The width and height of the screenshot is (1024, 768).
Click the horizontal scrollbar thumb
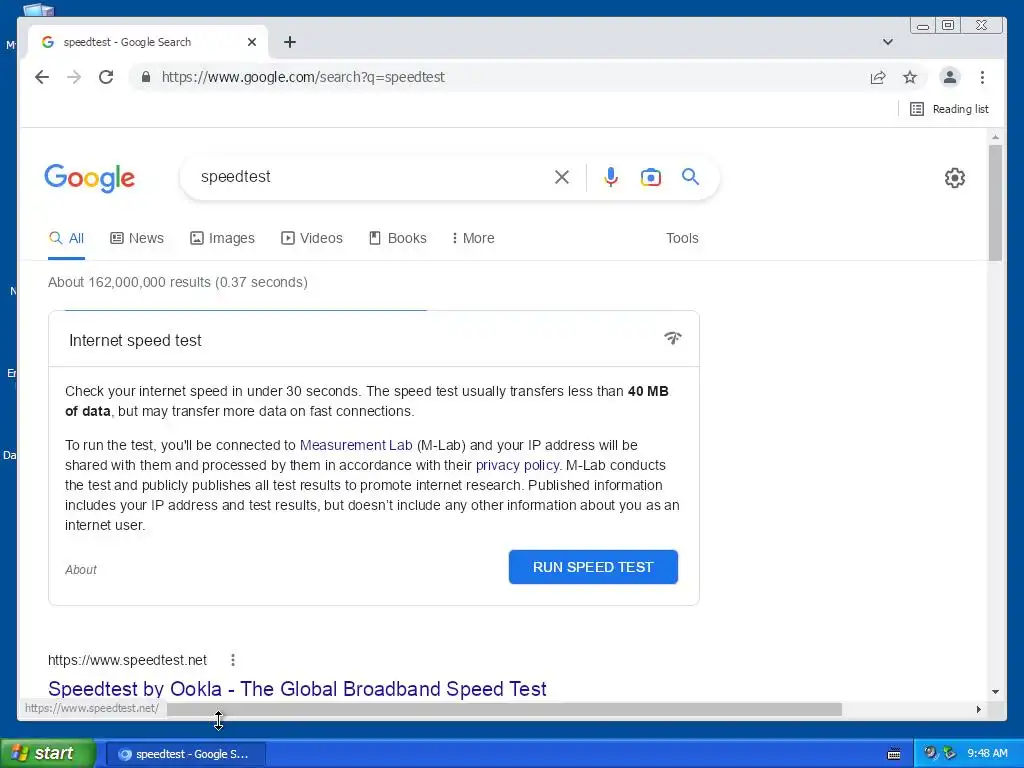tap(504, 709)
